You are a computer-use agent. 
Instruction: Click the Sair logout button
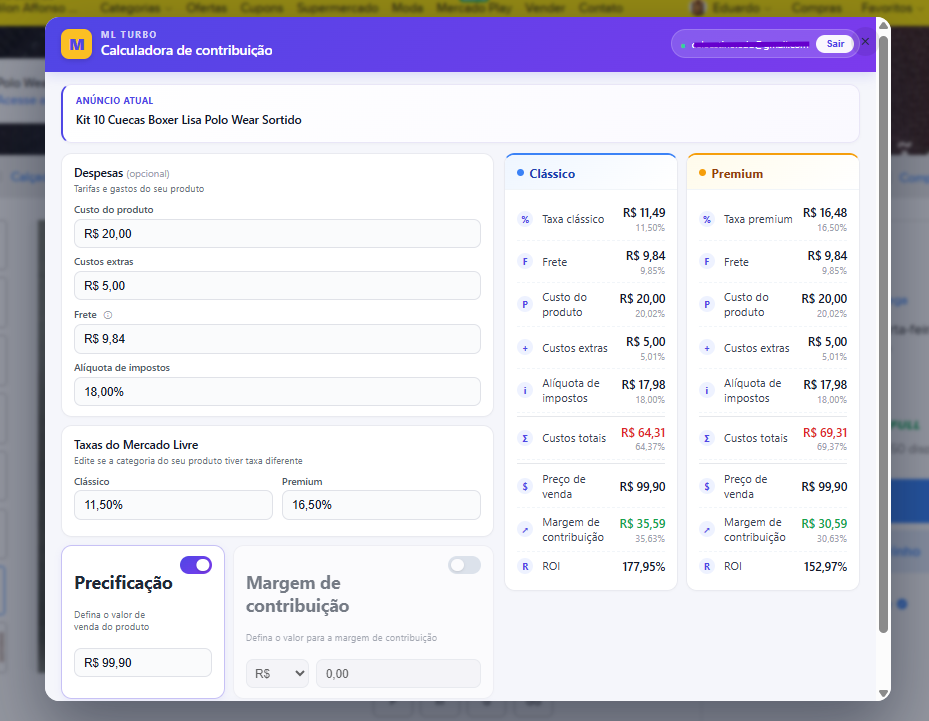coord(835,44)
